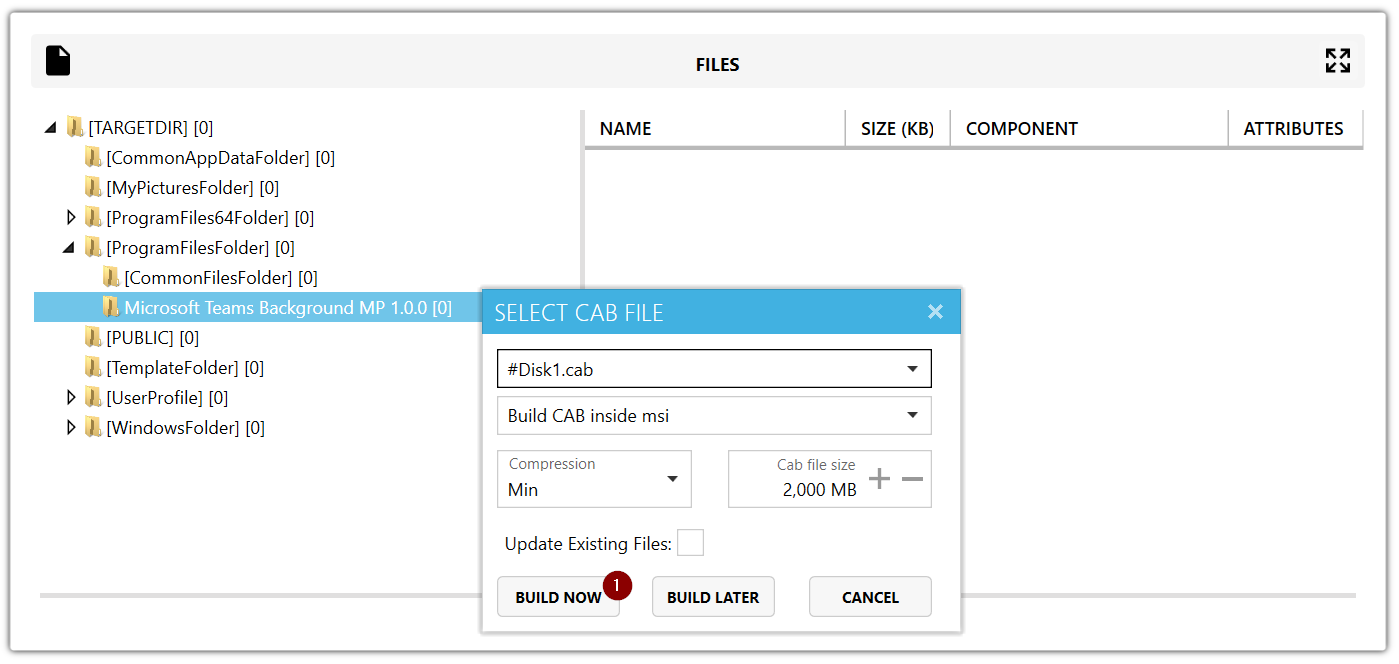The height and width of the screenshot is (664, 1399).
Task: Click the CommonAppDataFolder folder icon
Action: (x=93, y=157)
